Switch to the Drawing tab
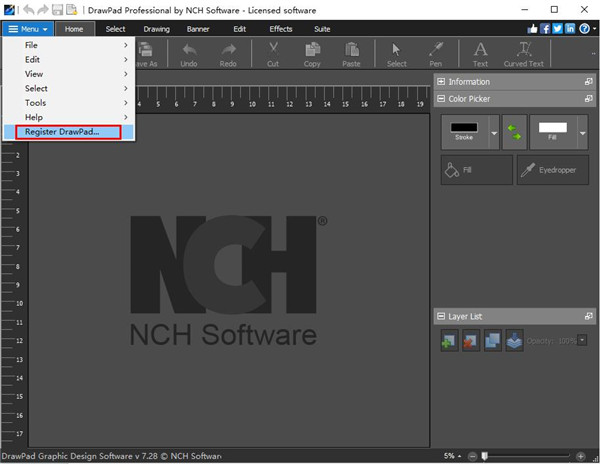The image size is (600, 464). click(x=157, y=29)
